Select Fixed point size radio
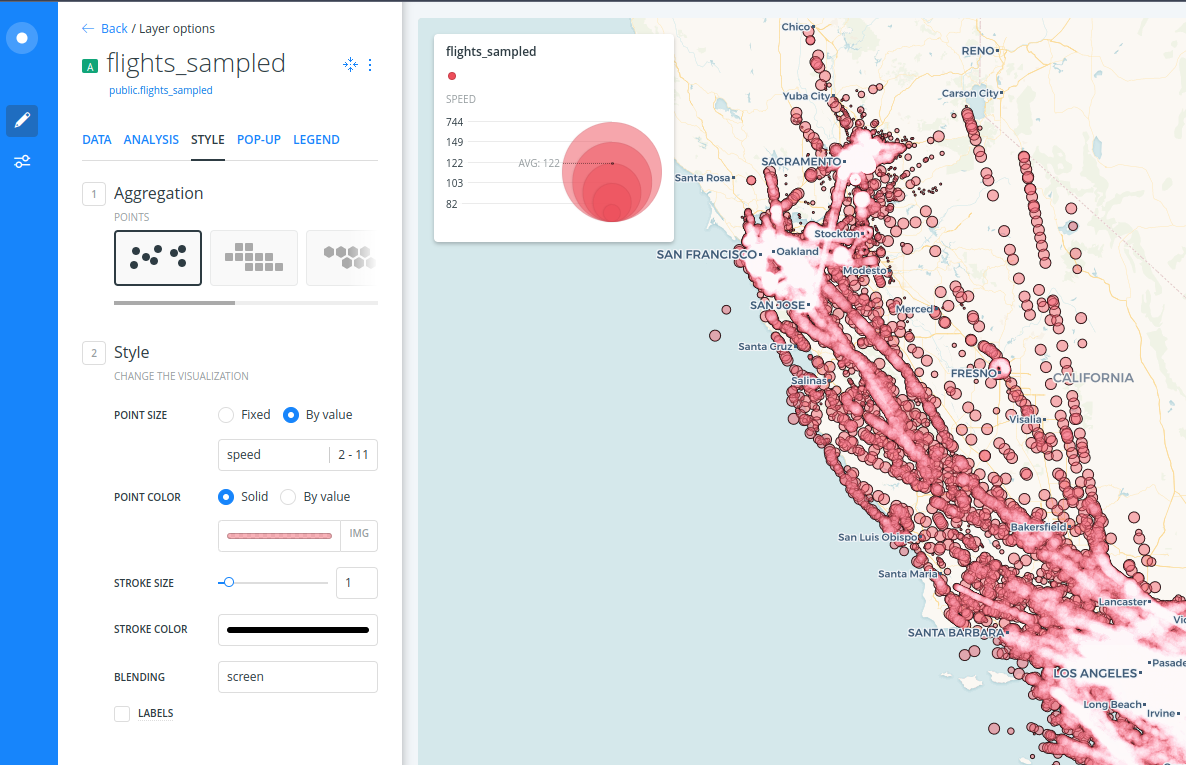The width and height of the screenshot is (1186, 765). [x=225, y=415]
